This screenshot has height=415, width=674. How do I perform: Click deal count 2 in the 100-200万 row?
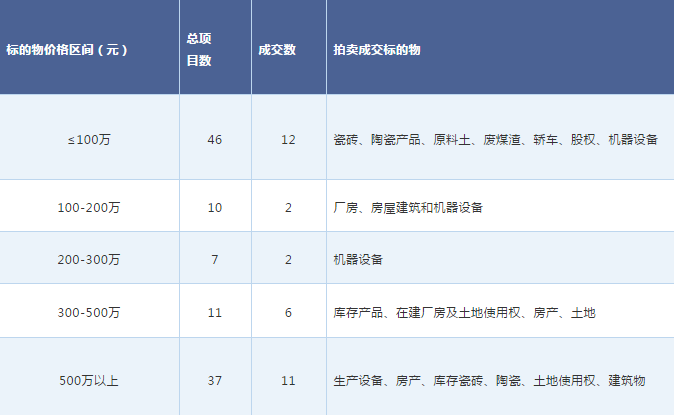click(288, 208)
